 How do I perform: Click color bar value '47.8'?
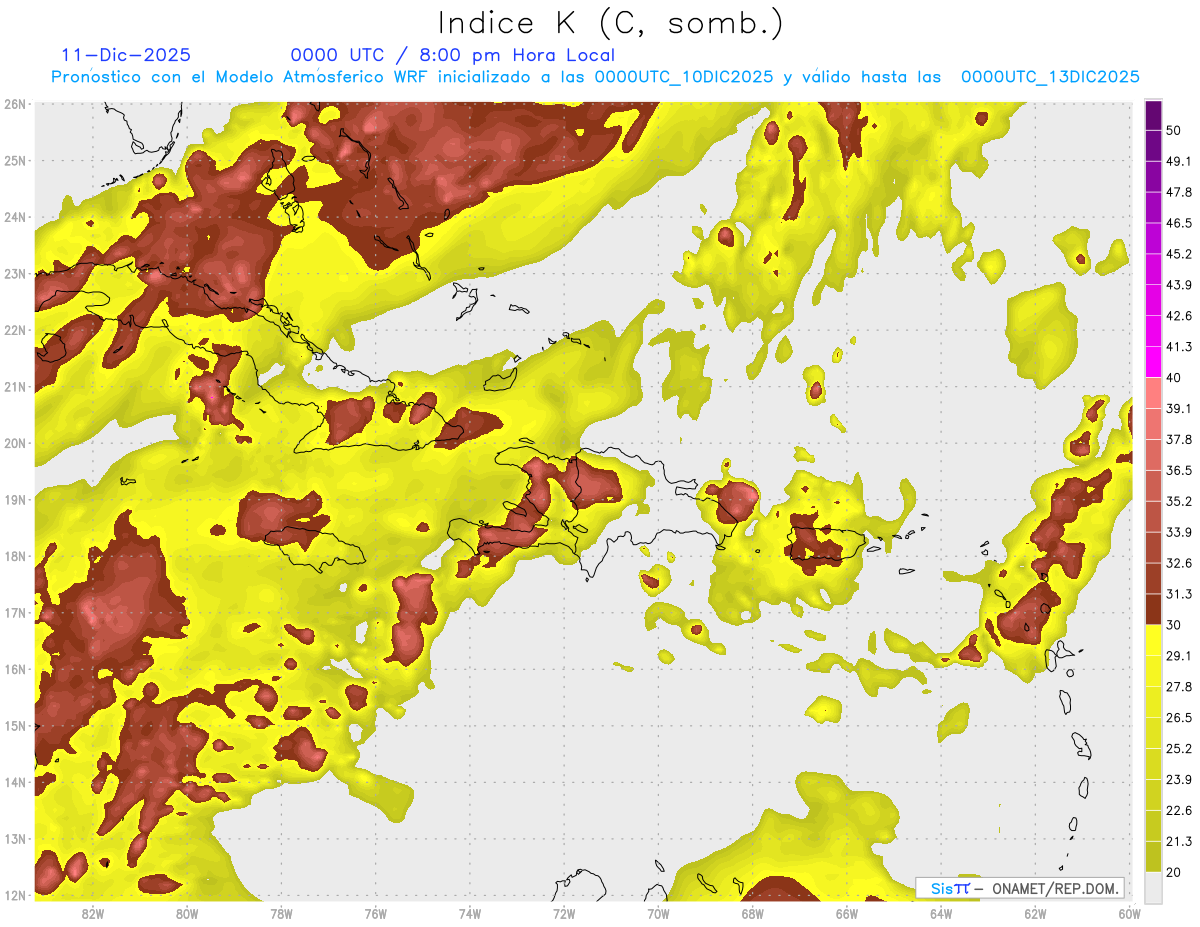(x=1178, y=192)
